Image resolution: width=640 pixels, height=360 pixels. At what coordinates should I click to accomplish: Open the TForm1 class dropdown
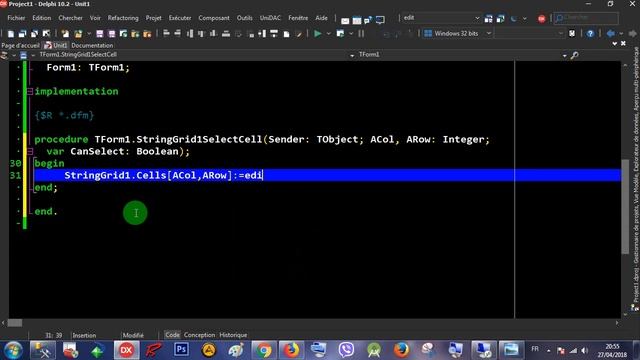tap(564, 55)
